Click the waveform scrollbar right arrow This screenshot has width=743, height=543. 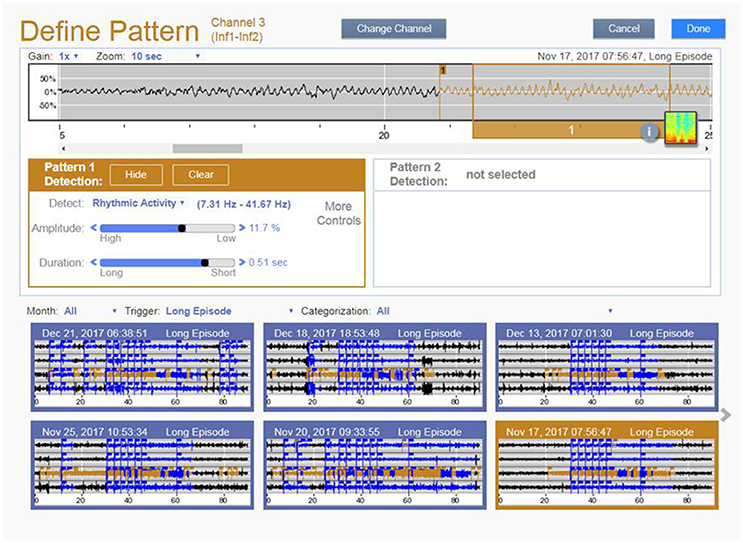(707, 149)
